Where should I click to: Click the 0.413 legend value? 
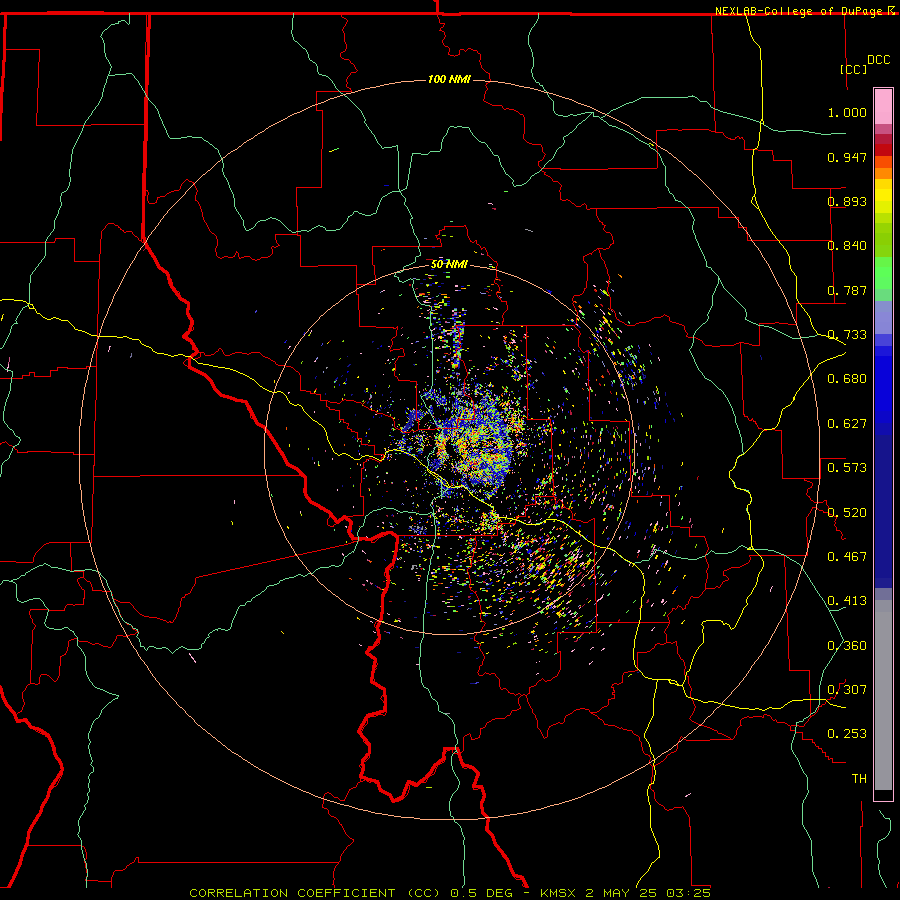point(847,601)
